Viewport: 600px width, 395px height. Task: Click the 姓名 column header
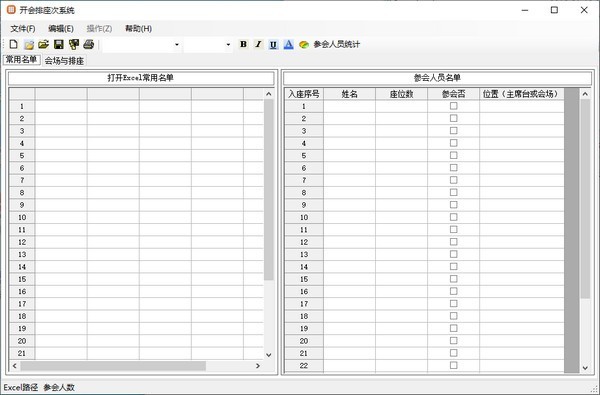tap(349, 94)
